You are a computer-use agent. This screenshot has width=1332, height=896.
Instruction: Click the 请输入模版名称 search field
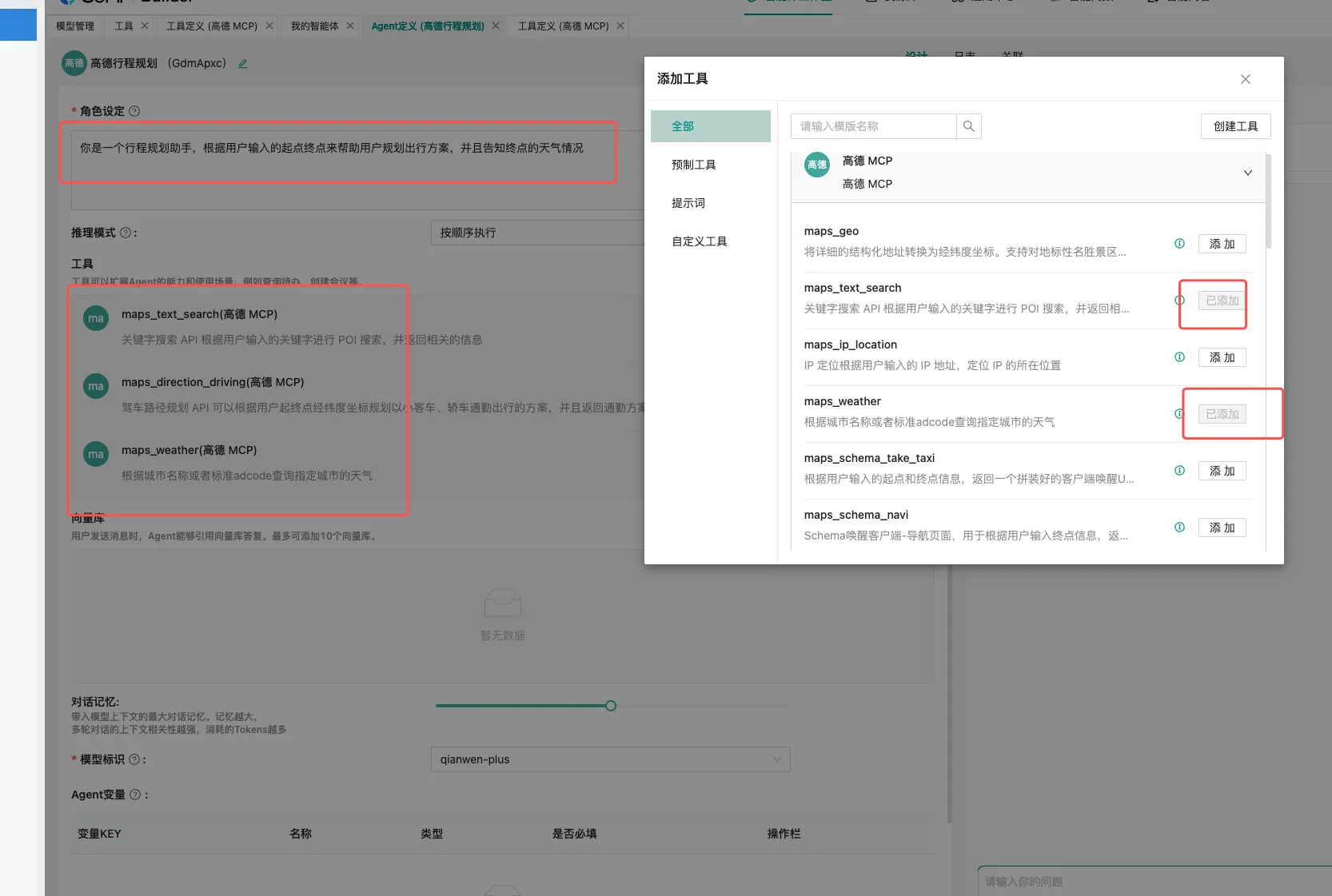coord(873,126)
